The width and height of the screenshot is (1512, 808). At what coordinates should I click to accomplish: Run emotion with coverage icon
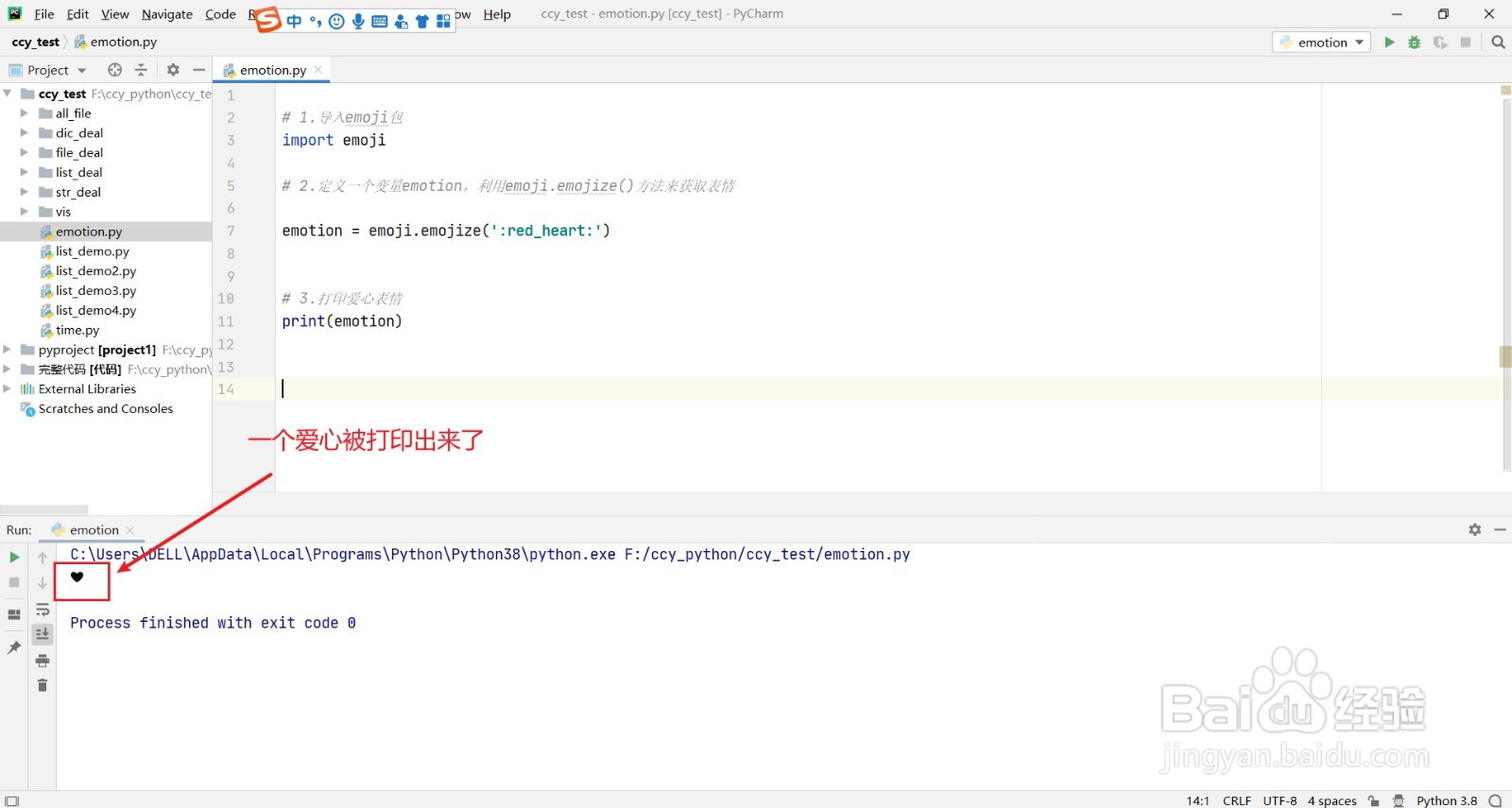(1440, 43)
